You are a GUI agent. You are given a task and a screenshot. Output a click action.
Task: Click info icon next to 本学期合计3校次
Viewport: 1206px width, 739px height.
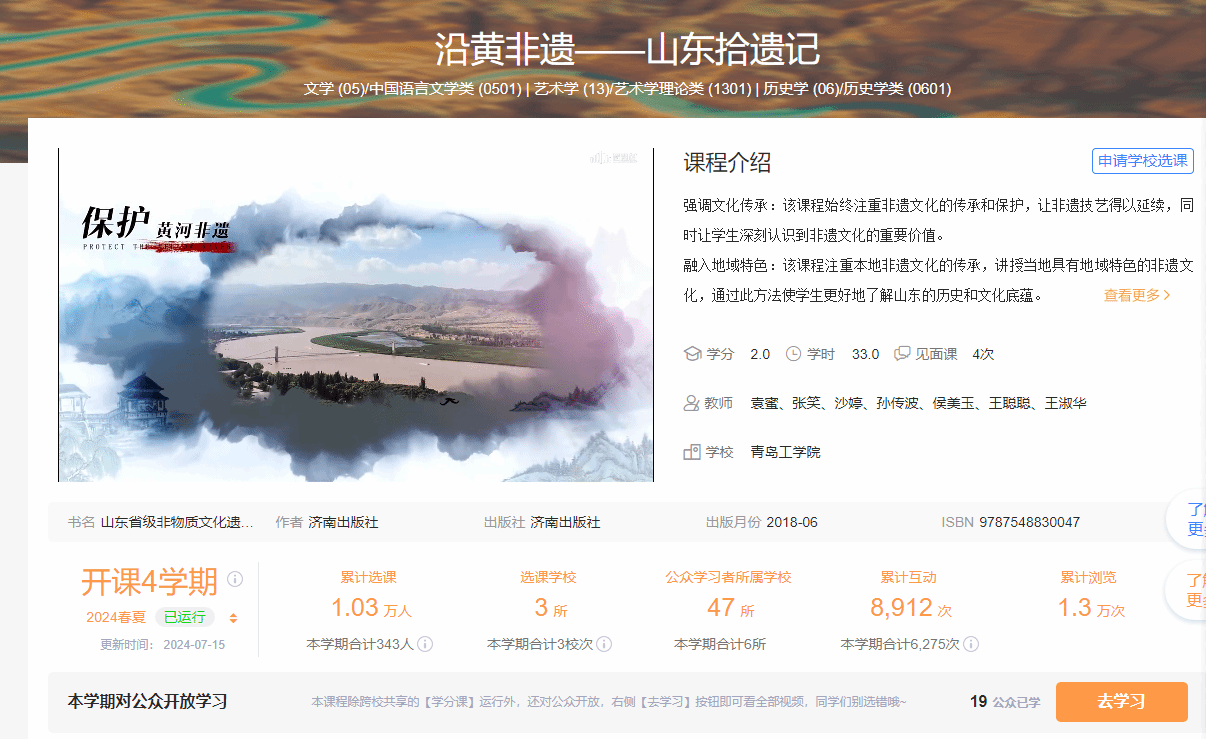point(604,644)
